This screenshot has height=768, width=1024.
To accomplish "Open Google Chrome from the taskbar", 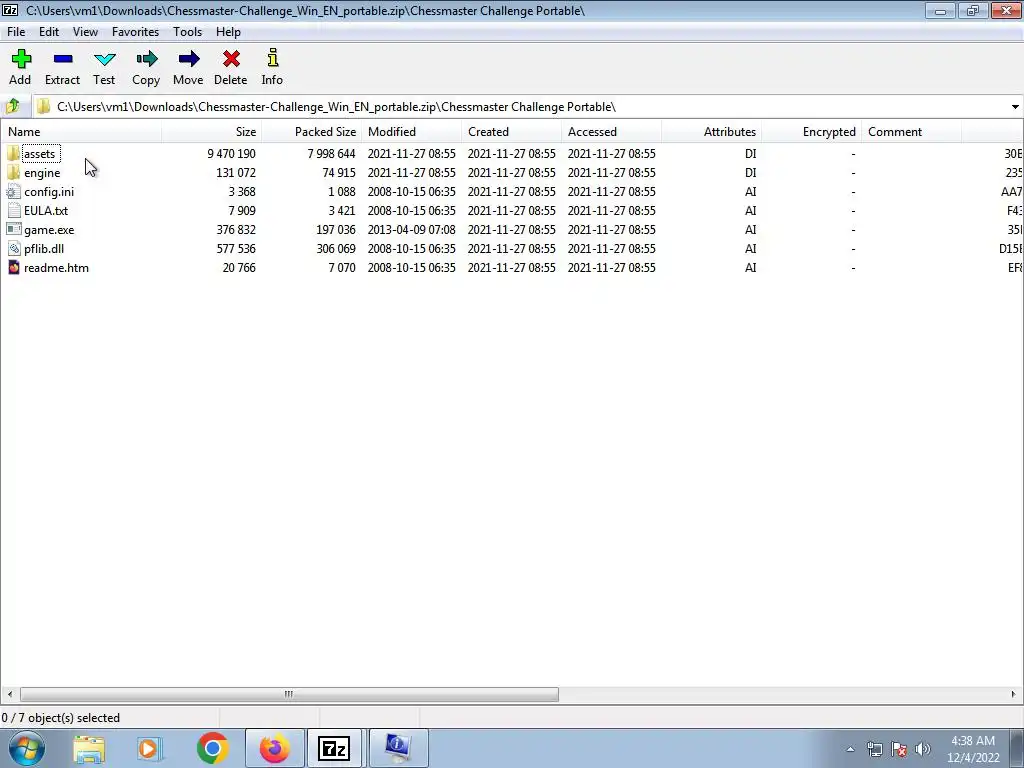I will 212,748.
